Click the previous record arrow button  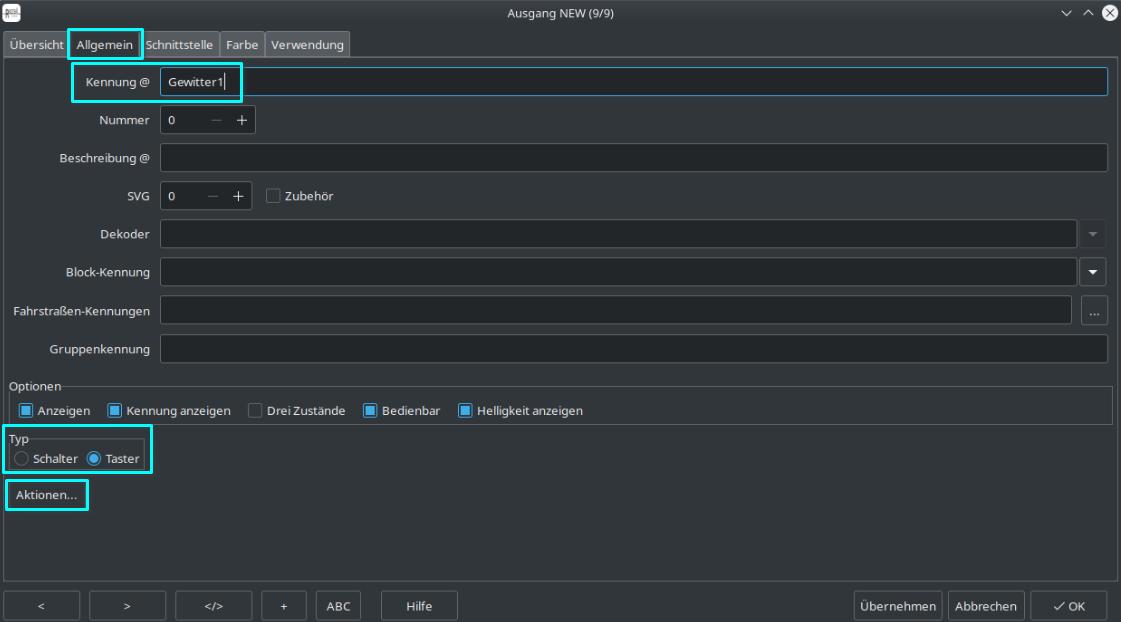(41, 606)
